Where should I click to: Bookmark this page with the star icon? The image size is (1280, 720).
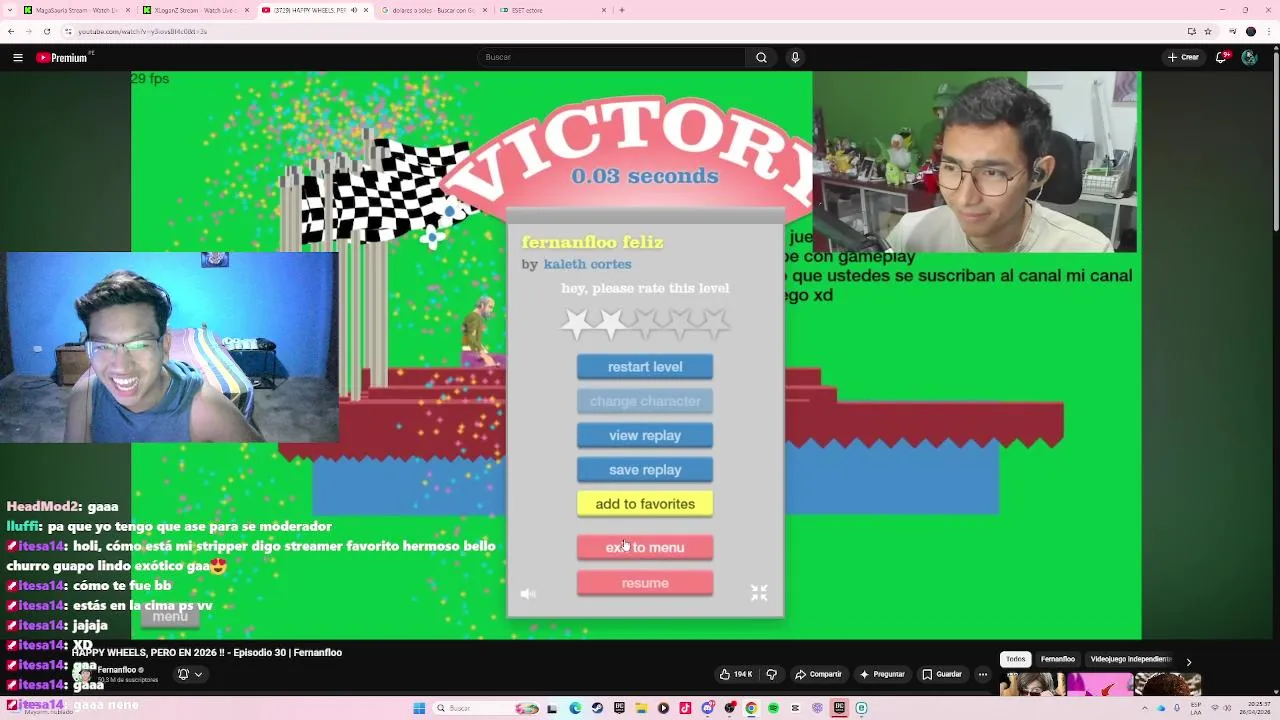(1208, 31)
